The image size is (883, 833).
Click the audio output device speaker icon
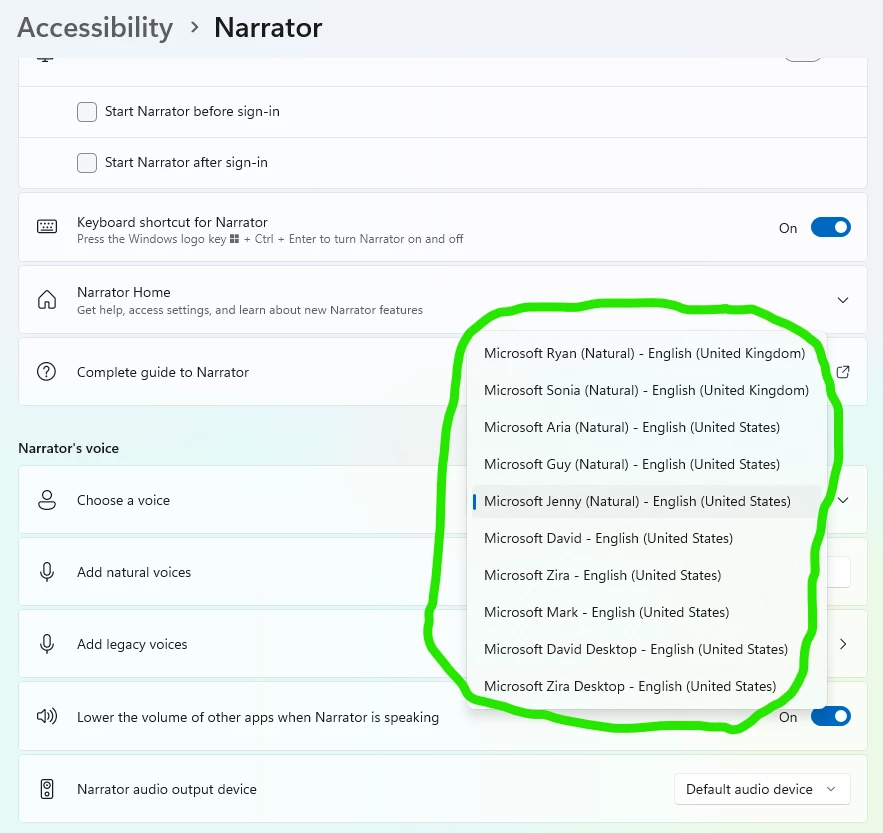(47, 789)
